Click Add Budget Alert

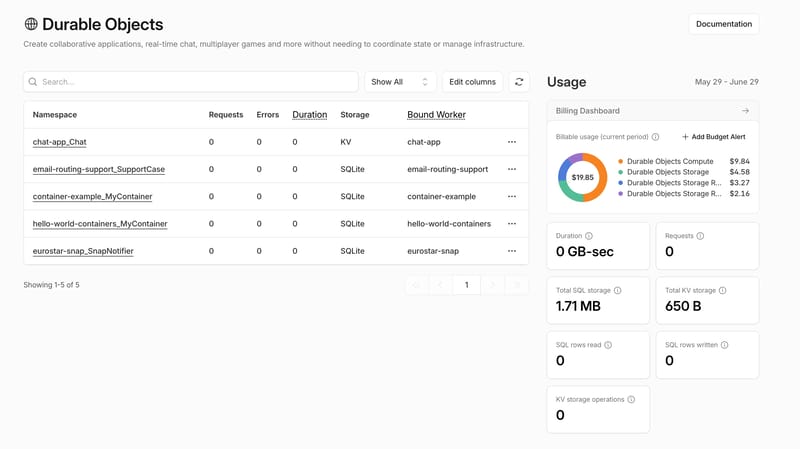pyautogui.click(x=714, y=137)
